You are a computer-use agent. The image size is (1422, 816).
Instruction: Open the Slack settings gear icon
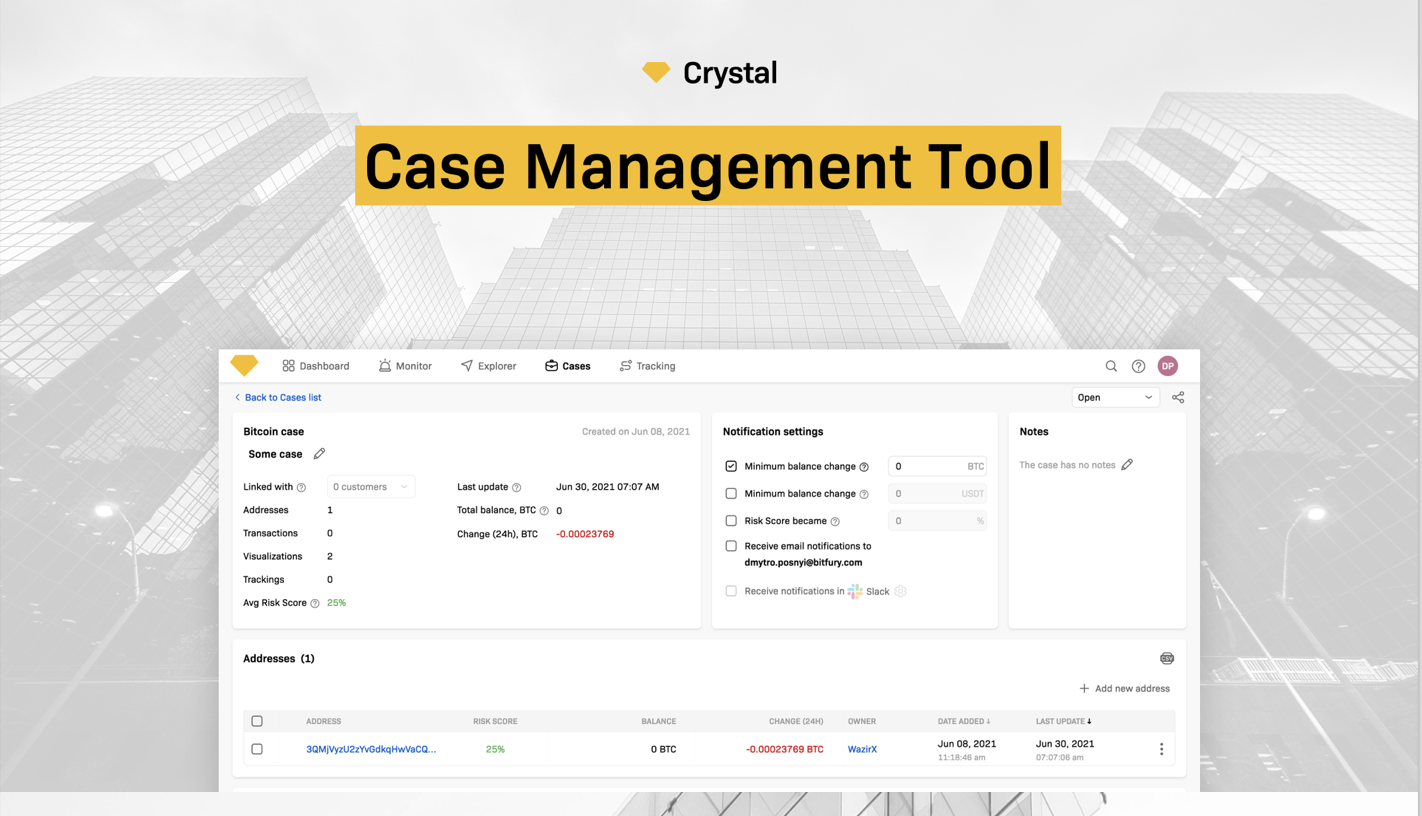(x=899, y=591)
